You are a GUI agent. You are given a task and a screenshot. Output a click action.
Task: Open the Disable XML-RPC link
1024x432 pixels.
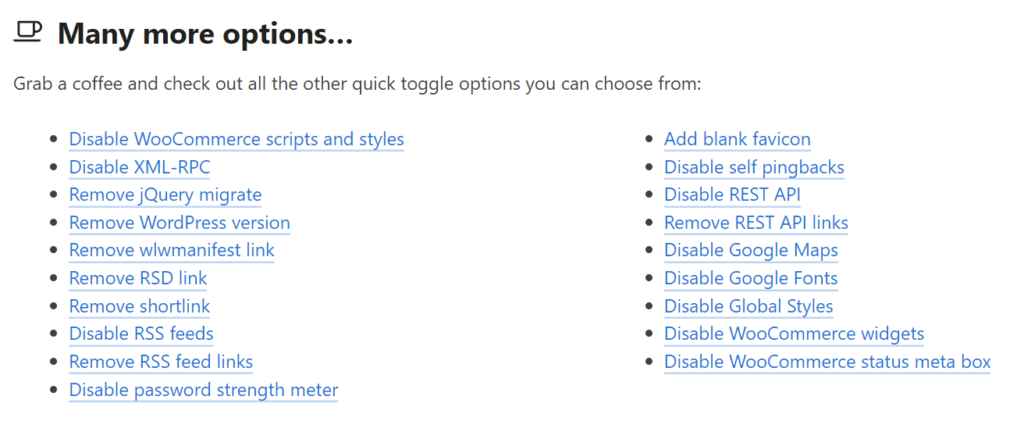(x=139, y=167)
